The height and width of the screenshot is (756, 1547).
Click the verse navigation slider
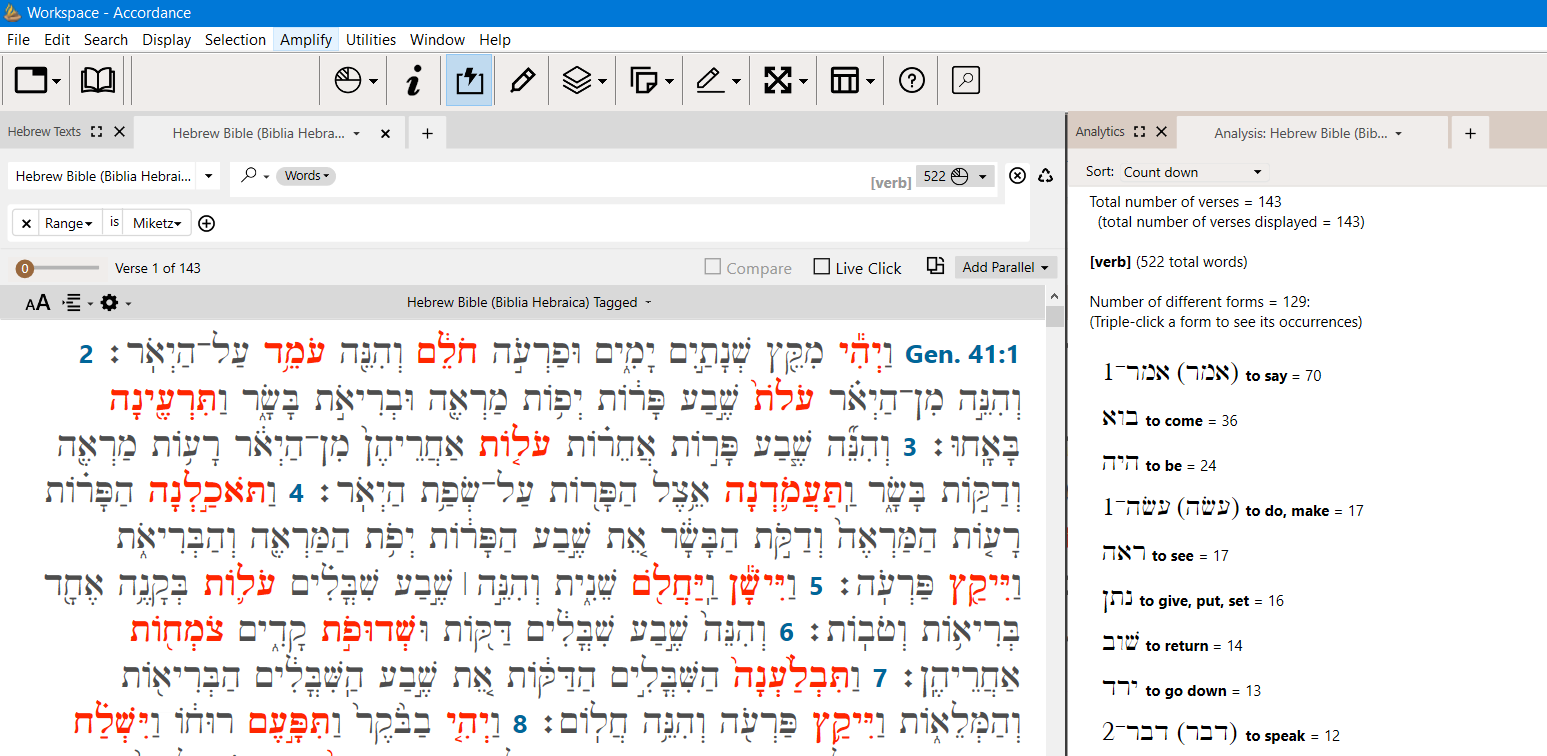tap(58, 268)
